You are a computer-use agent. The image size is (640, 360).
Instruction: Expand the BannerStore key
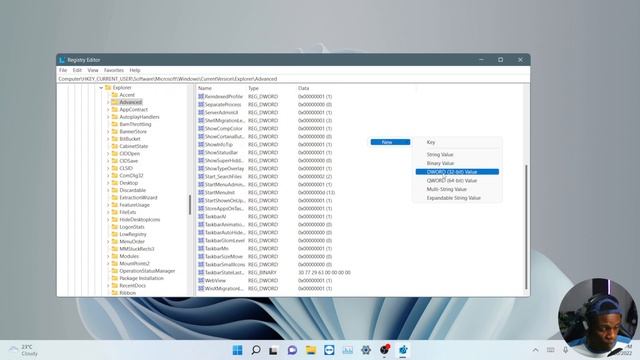click(108, 131)
